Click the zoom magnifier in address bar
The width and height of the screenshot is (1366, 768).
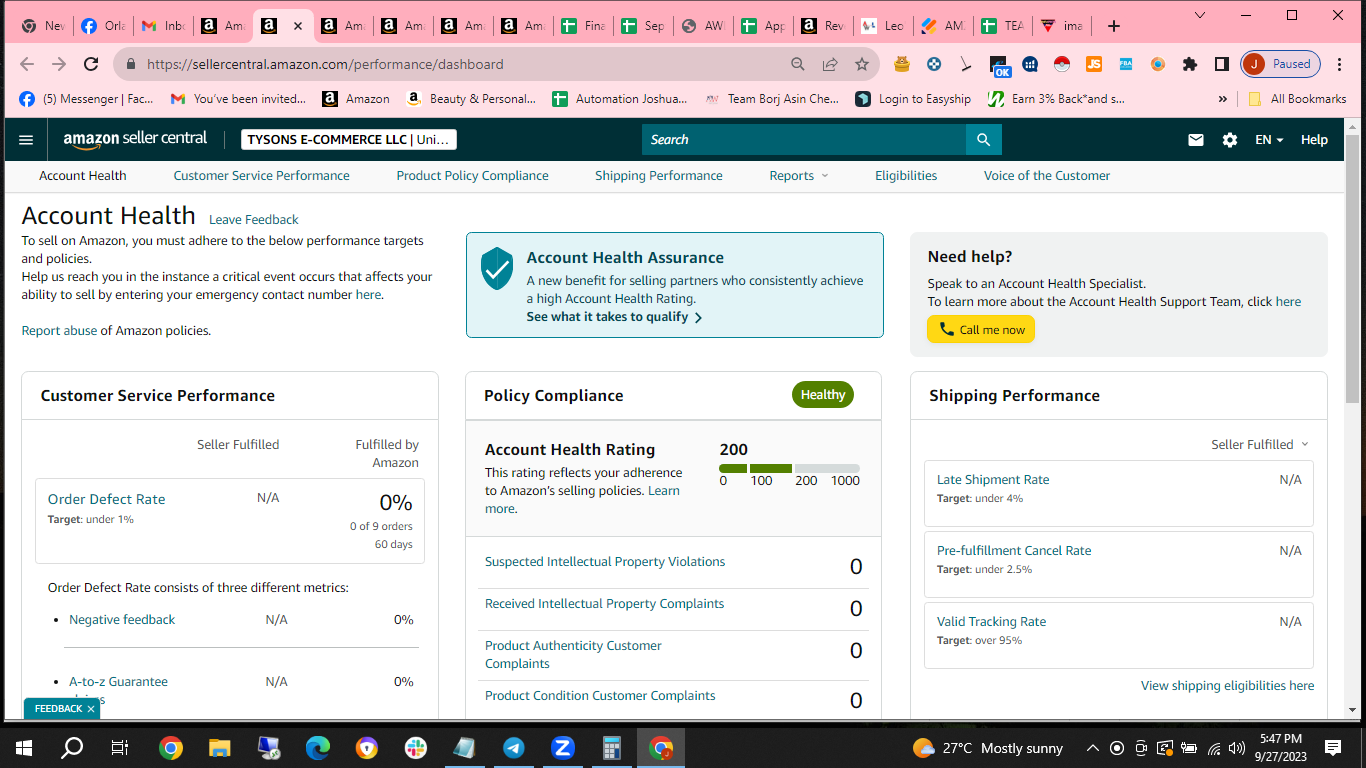(x=798, y=64)
